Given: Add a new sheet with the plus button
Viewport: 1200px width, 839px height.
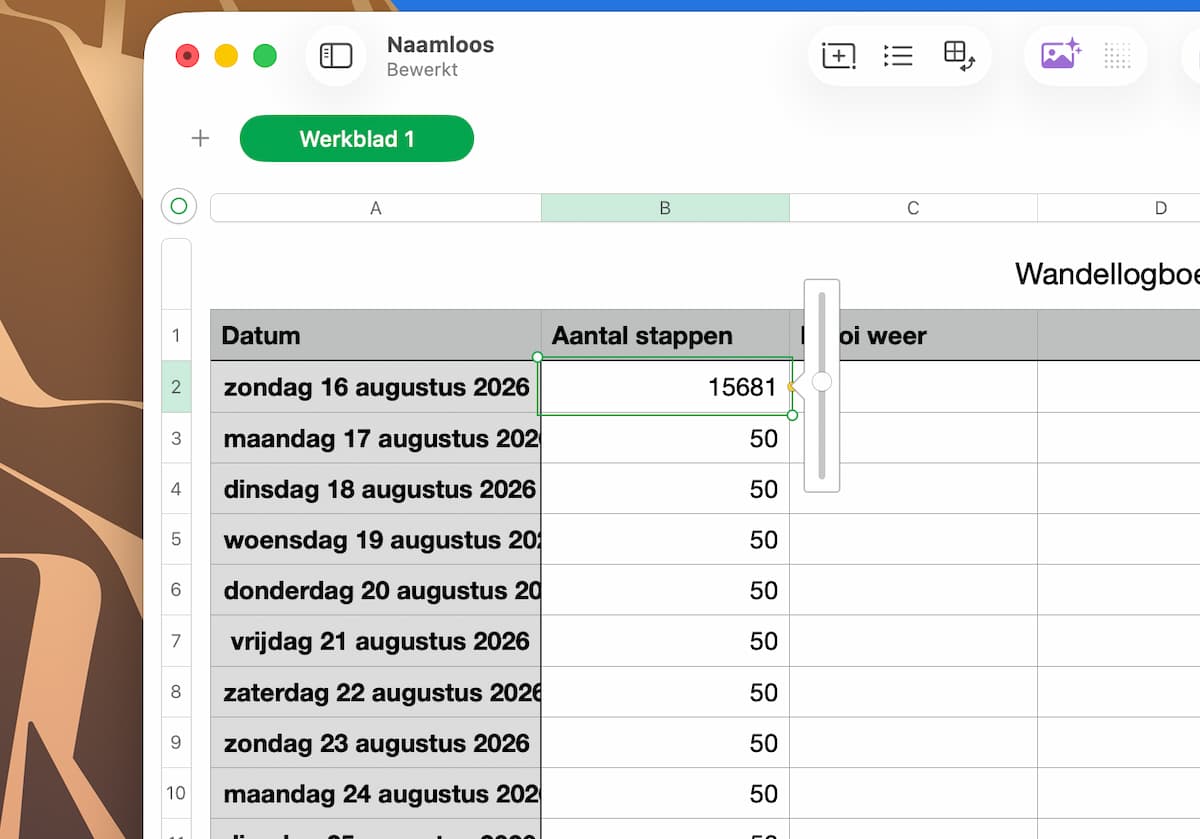Looking at the screenshot, I should pos(200,138).
